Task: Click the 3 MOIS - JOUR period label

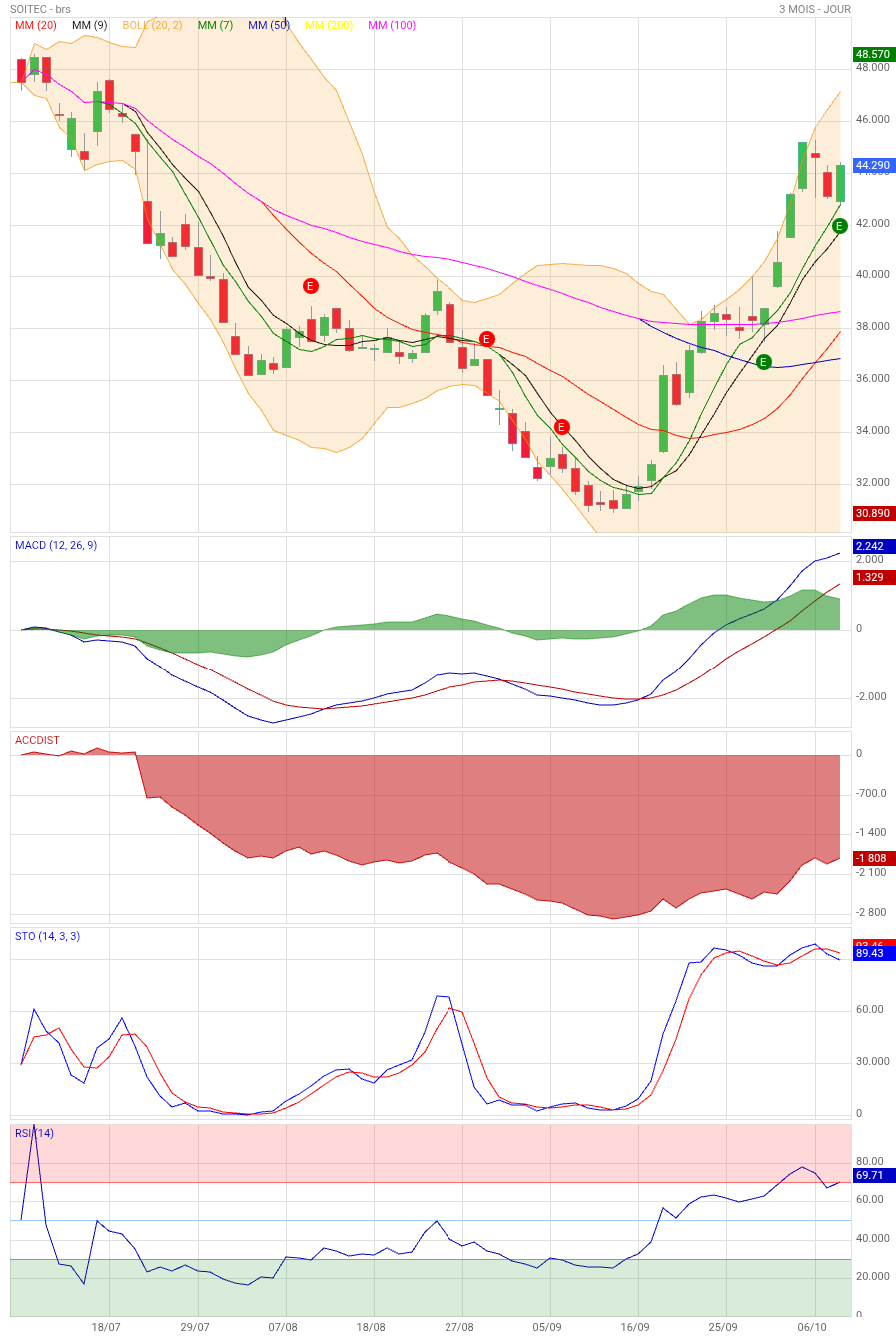Action: click(x=815, y=9)
